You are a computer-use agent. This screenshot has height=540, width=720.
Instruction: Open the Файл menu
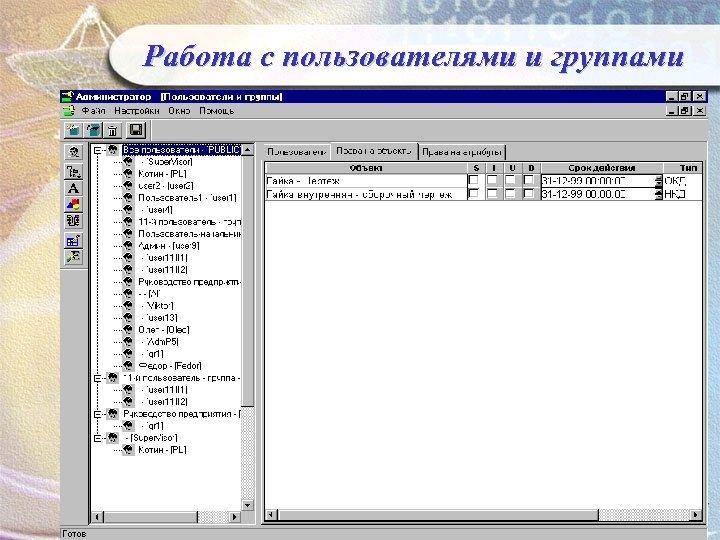pos(94,111)
